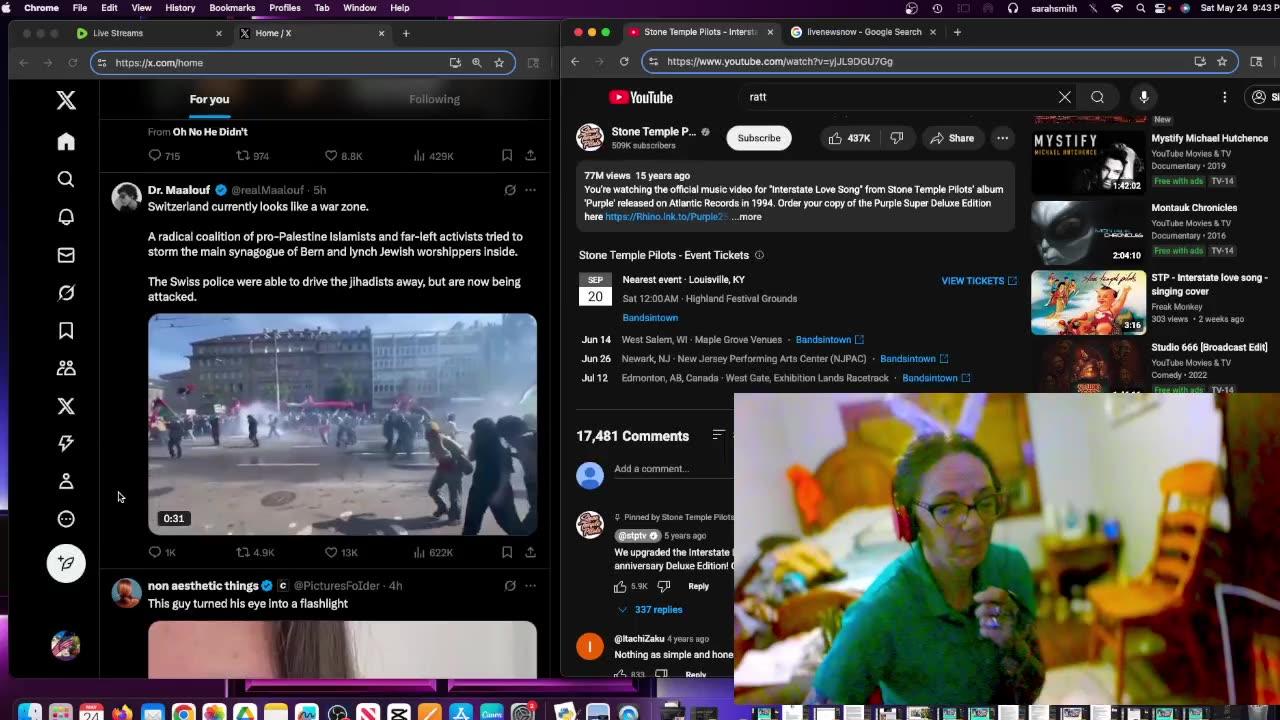
Task: Switch to For you tab
Action: point(209,99)
